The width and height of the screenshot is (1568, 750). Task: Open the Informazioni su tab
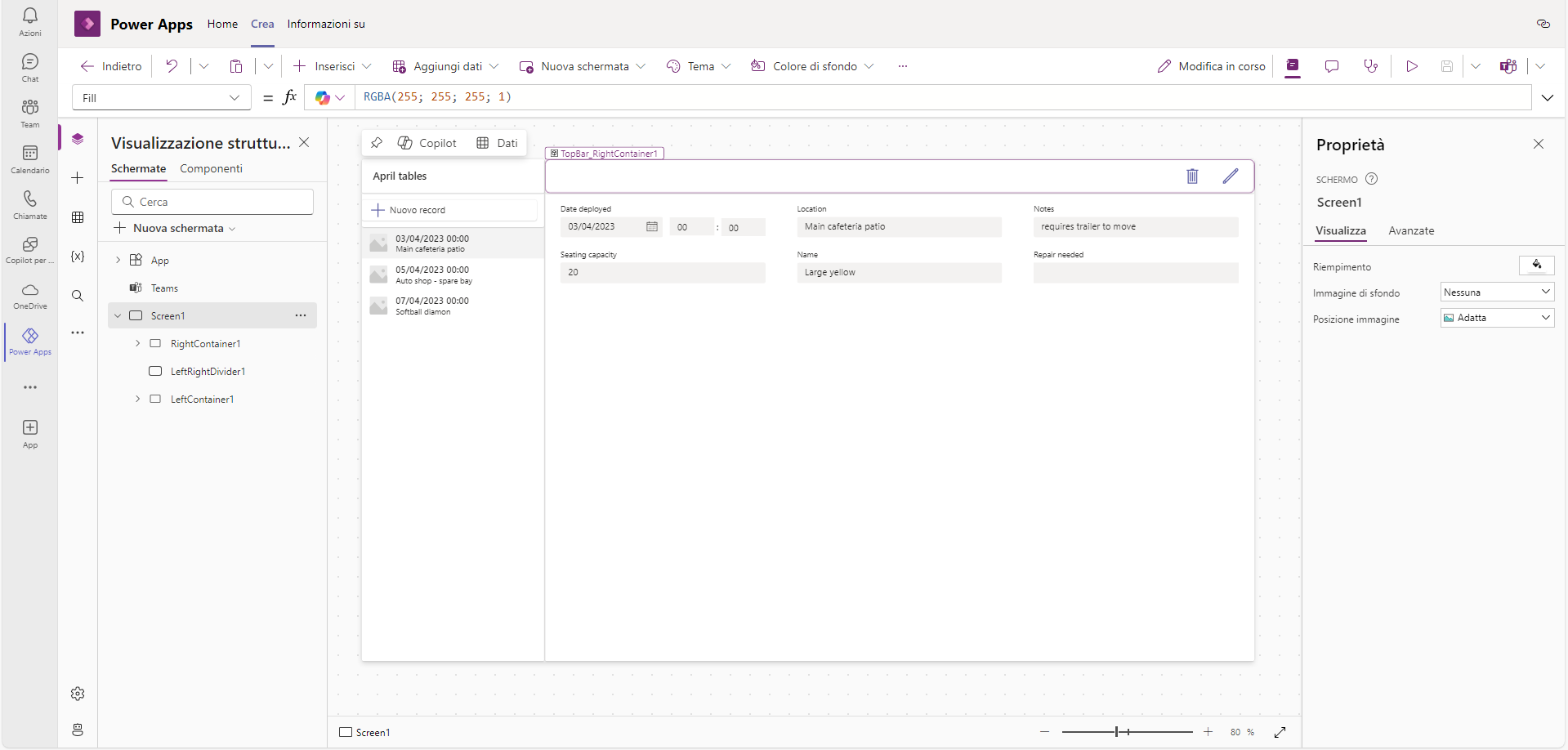(326, 24)
